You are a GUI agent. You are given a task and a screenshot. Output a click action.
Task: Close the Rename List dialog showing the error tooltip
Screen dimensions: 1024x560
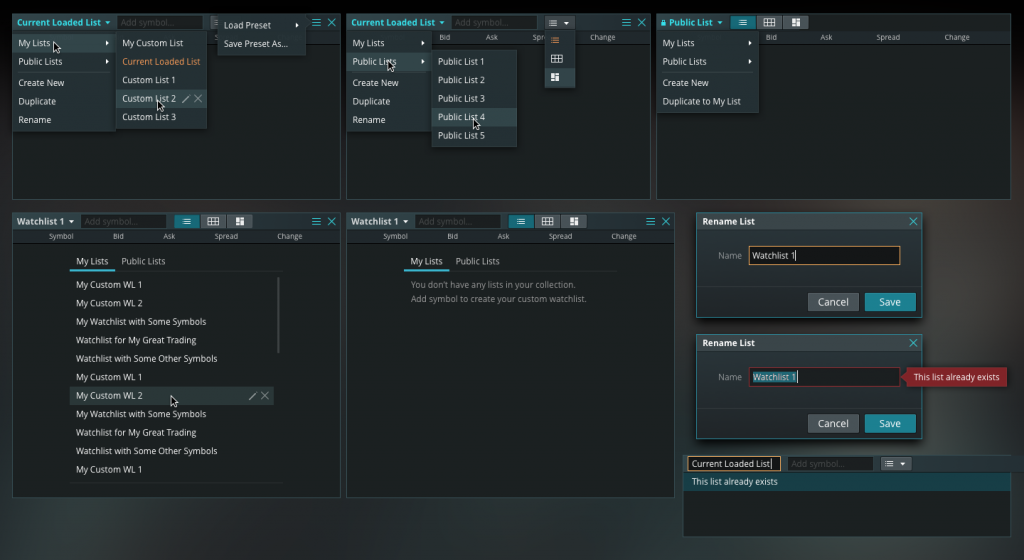coord(913,343)
